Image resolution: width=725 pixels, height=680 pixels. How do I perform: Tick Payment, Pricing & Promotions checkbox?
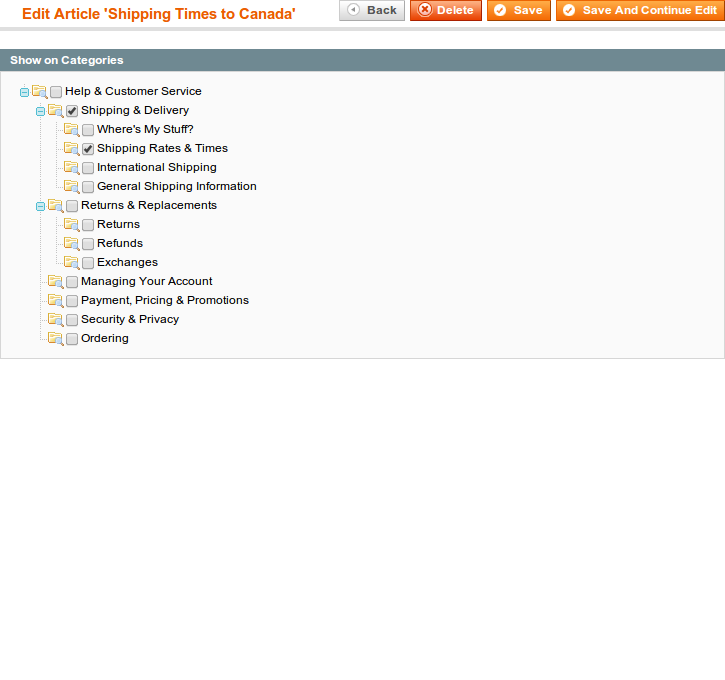point(72,301)
